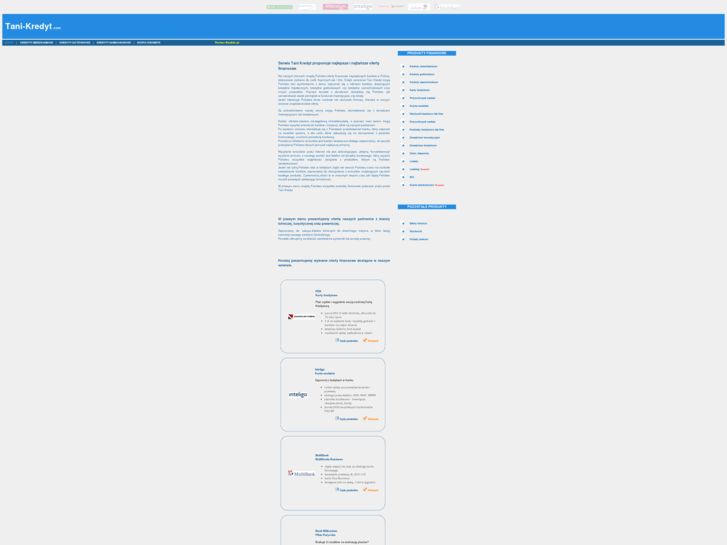Click bullet icon beside Kredyty mieszkaniowe
The width and height of the screenshot is (727, 545).
coord(403,66)
